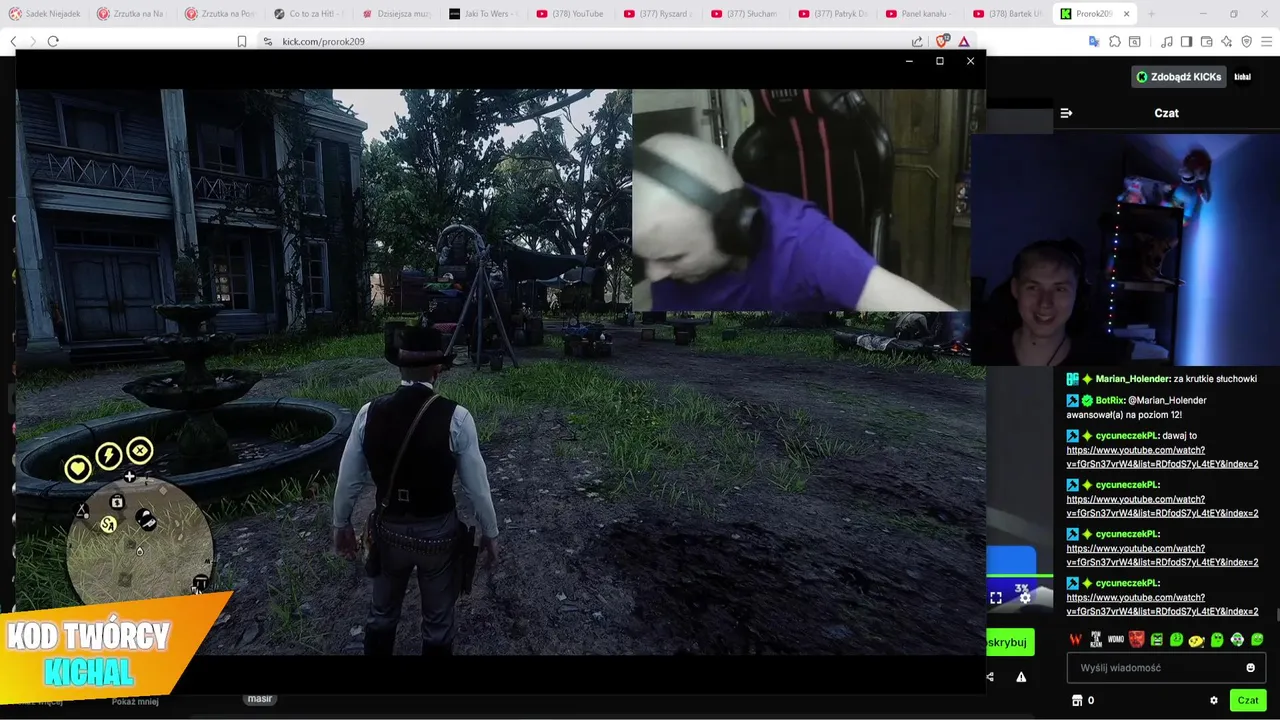Bookmark this page with the bookmark icon
This screenshot has width=1280, height=720.
(242, 41)
